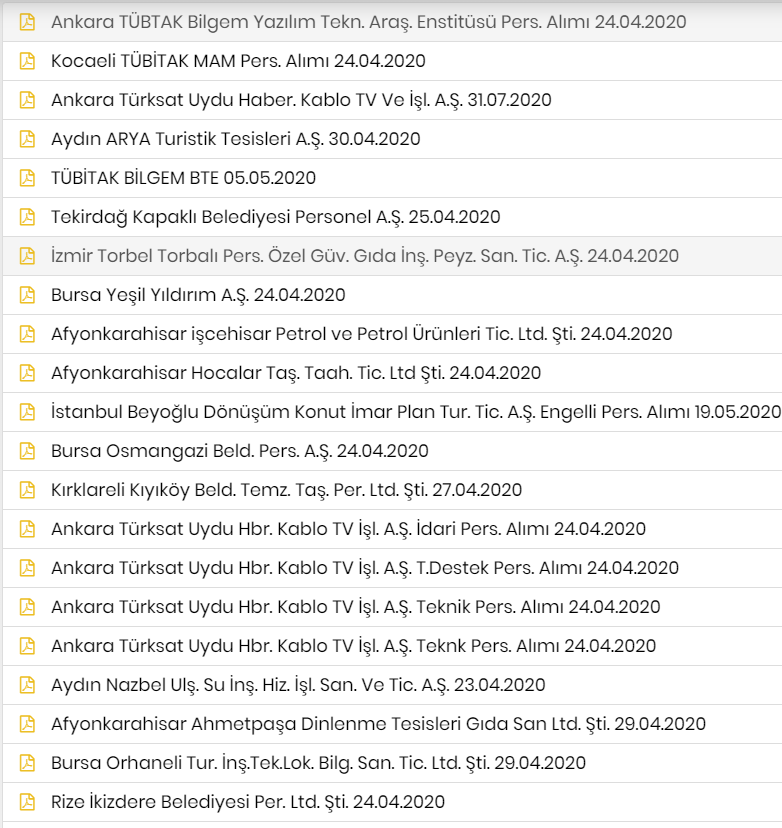Click PDF icon beside Kocaeli TÜBİTAK MAM

(27, 61)
